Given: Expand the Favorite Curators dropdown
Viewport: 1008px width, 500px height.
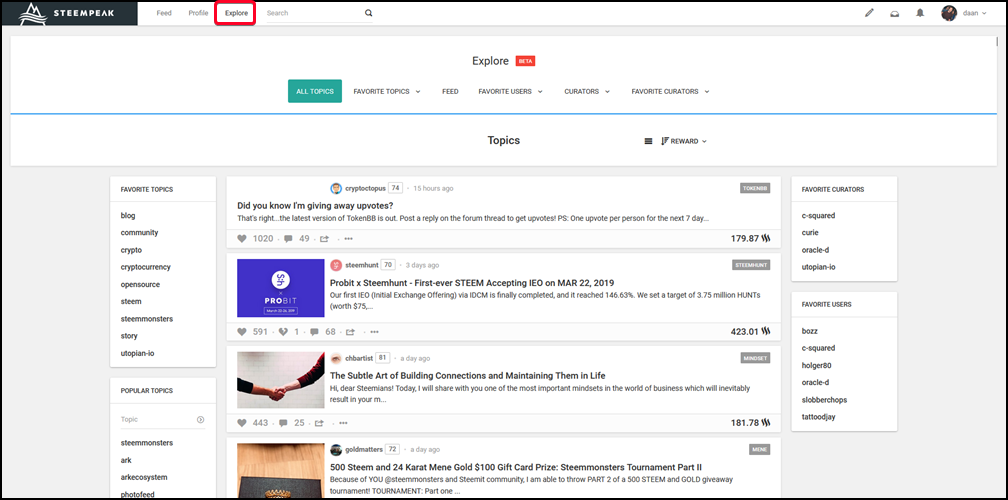Looking at the screenshot, I should click(x=670, y=91).
